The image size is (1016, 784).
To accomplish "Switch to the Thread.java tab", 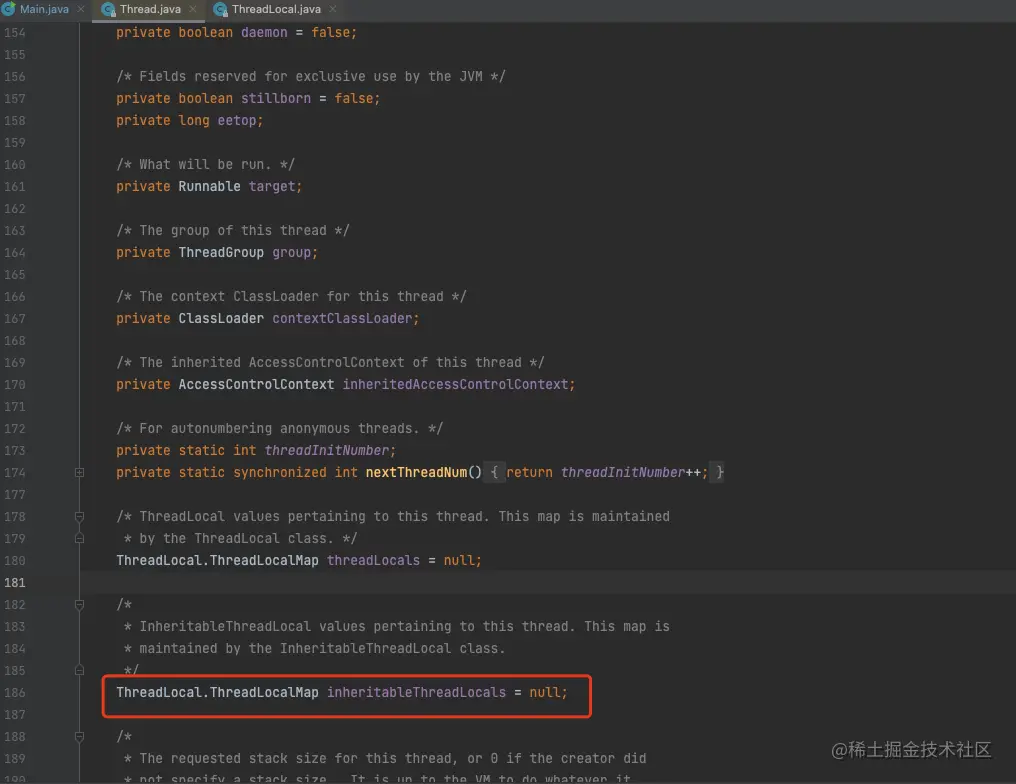I will (150, 9).
